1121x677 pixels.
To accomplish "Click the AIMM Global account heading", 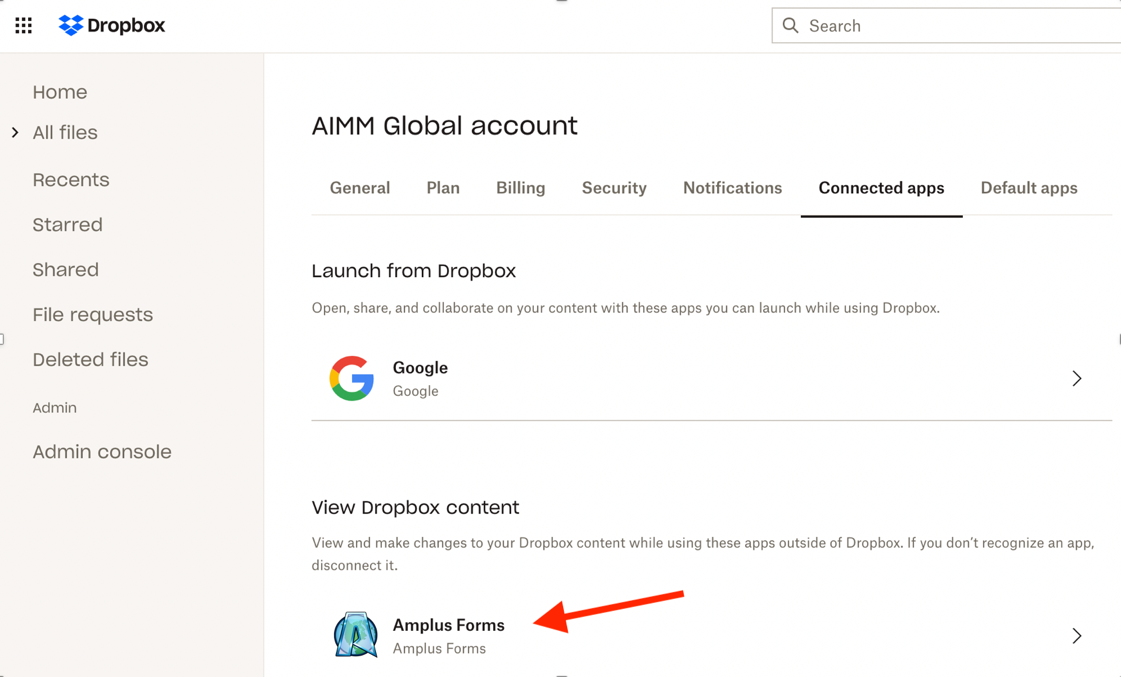I will click(445, 126).
